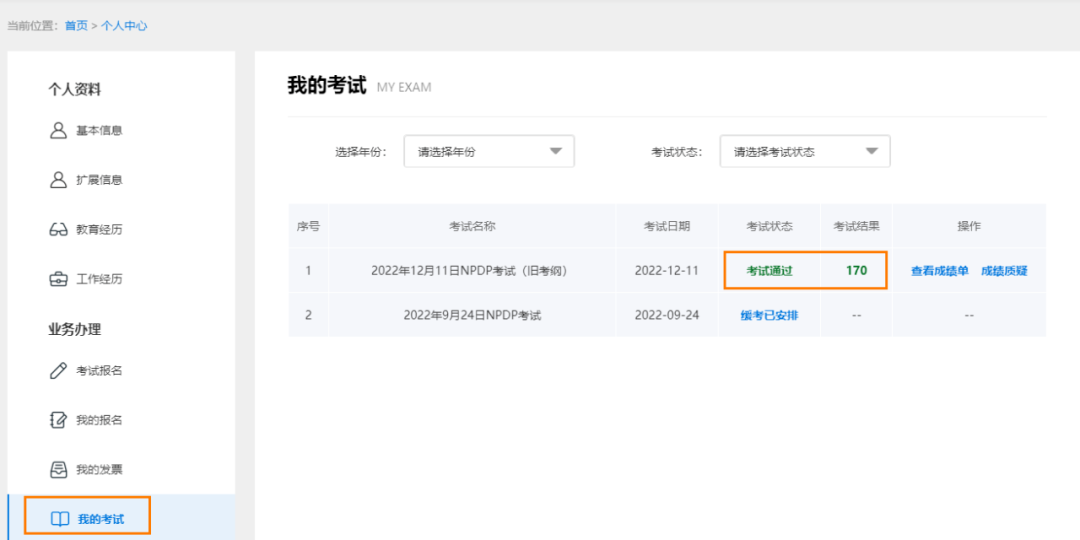Viewport: 1080px width, 540px height.
Task: Click the 我的报名 document icon
Action: click(58, 420)
